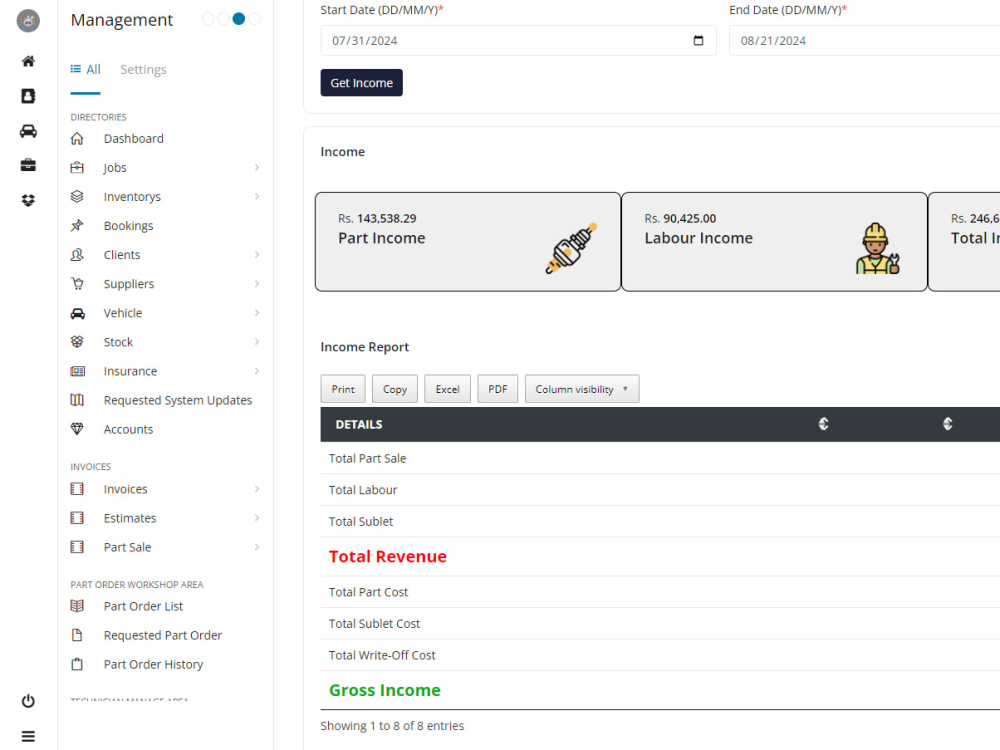Open the Column visibility dropdown
Screen dimensions: 1000x750
(582, 389)
